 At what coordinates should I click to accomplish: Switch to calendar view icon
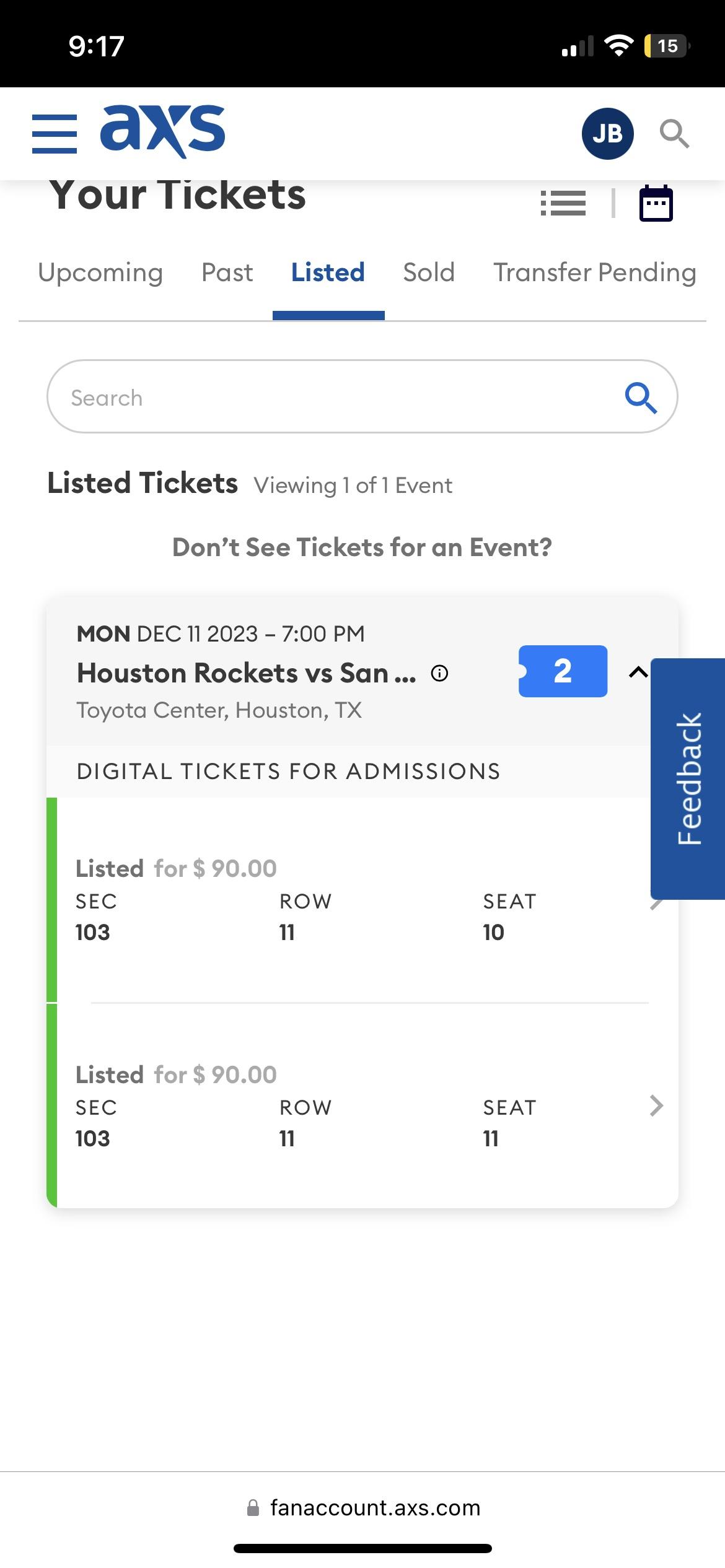[x=656, y=203]
